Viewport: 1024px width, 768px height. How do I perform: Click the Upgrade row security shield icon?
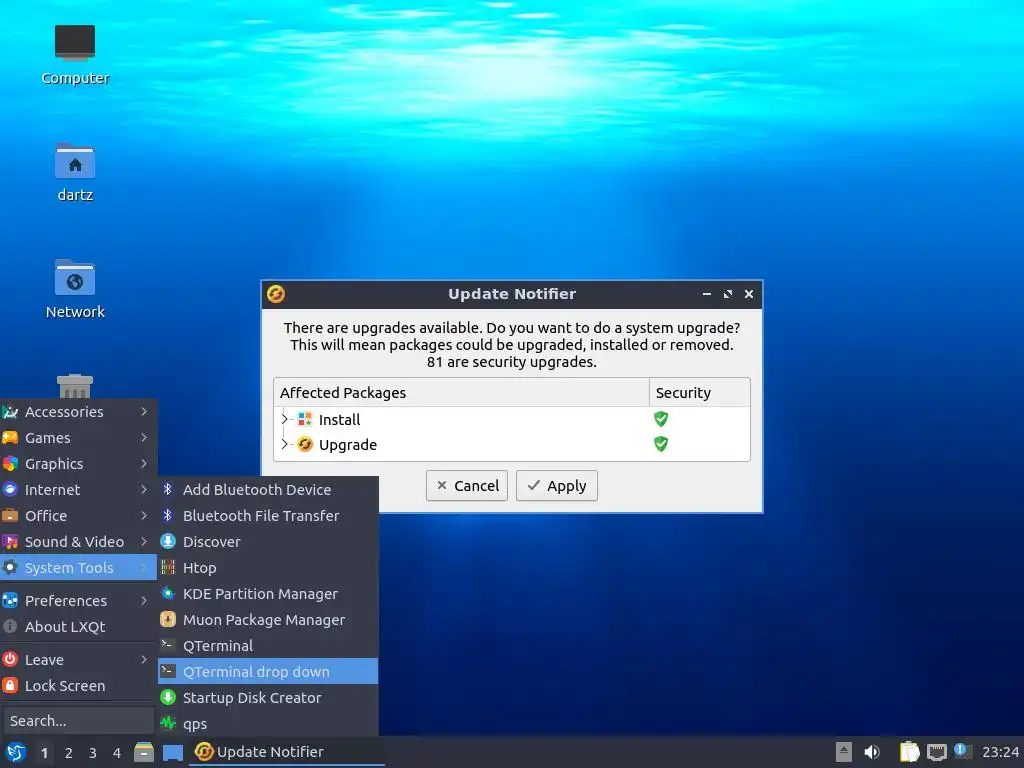[x=660, y=444]
